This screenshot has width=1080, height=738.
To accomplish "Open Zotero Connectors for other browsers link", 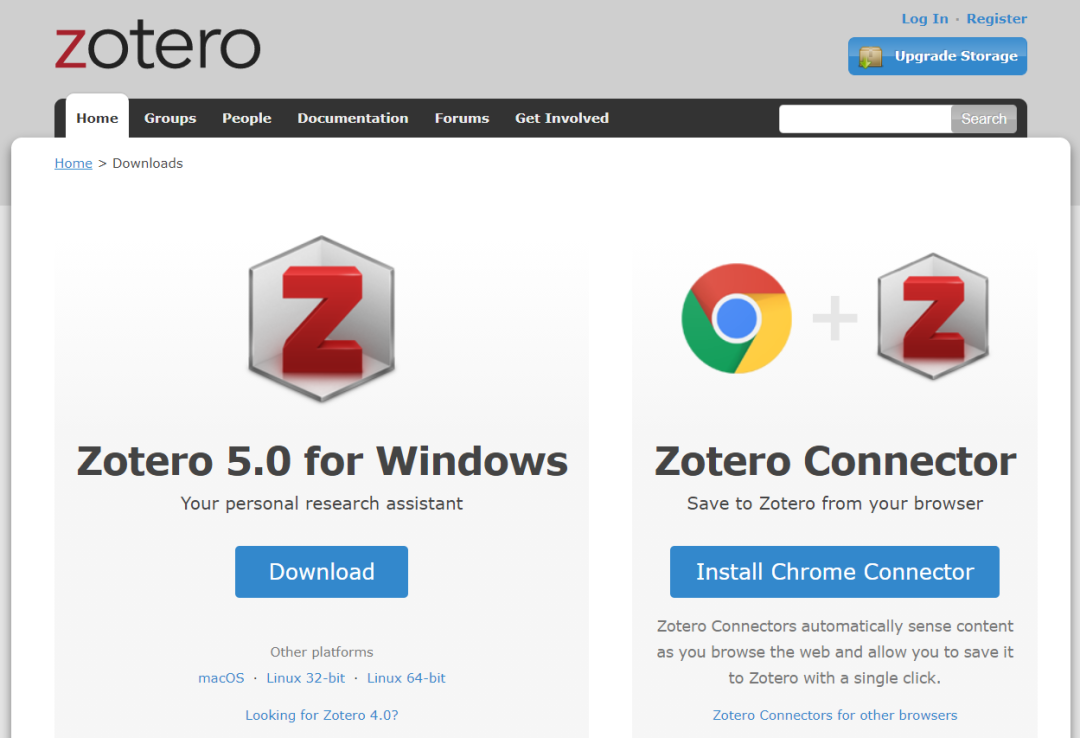I will pyautogui.click(x=835, y=715).
